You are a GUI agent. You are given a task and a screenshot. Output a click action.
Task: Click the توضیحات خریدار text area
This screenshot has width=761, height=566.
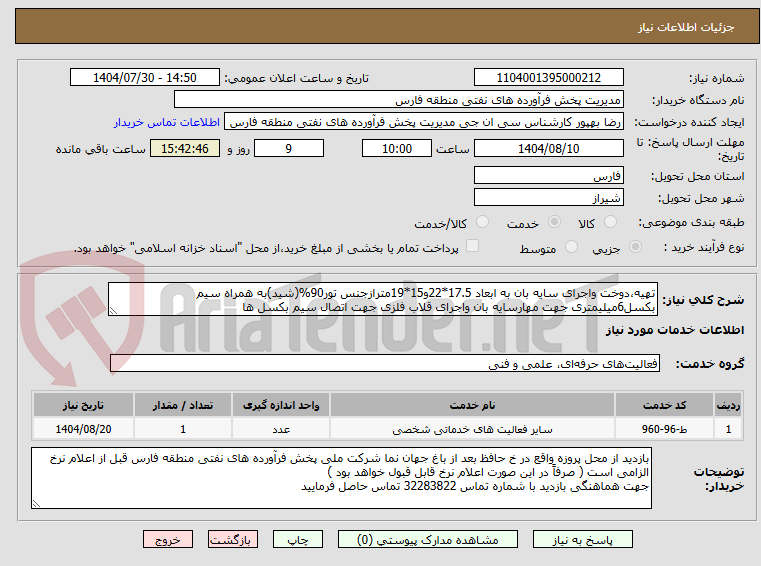click(x=341, y=478)
